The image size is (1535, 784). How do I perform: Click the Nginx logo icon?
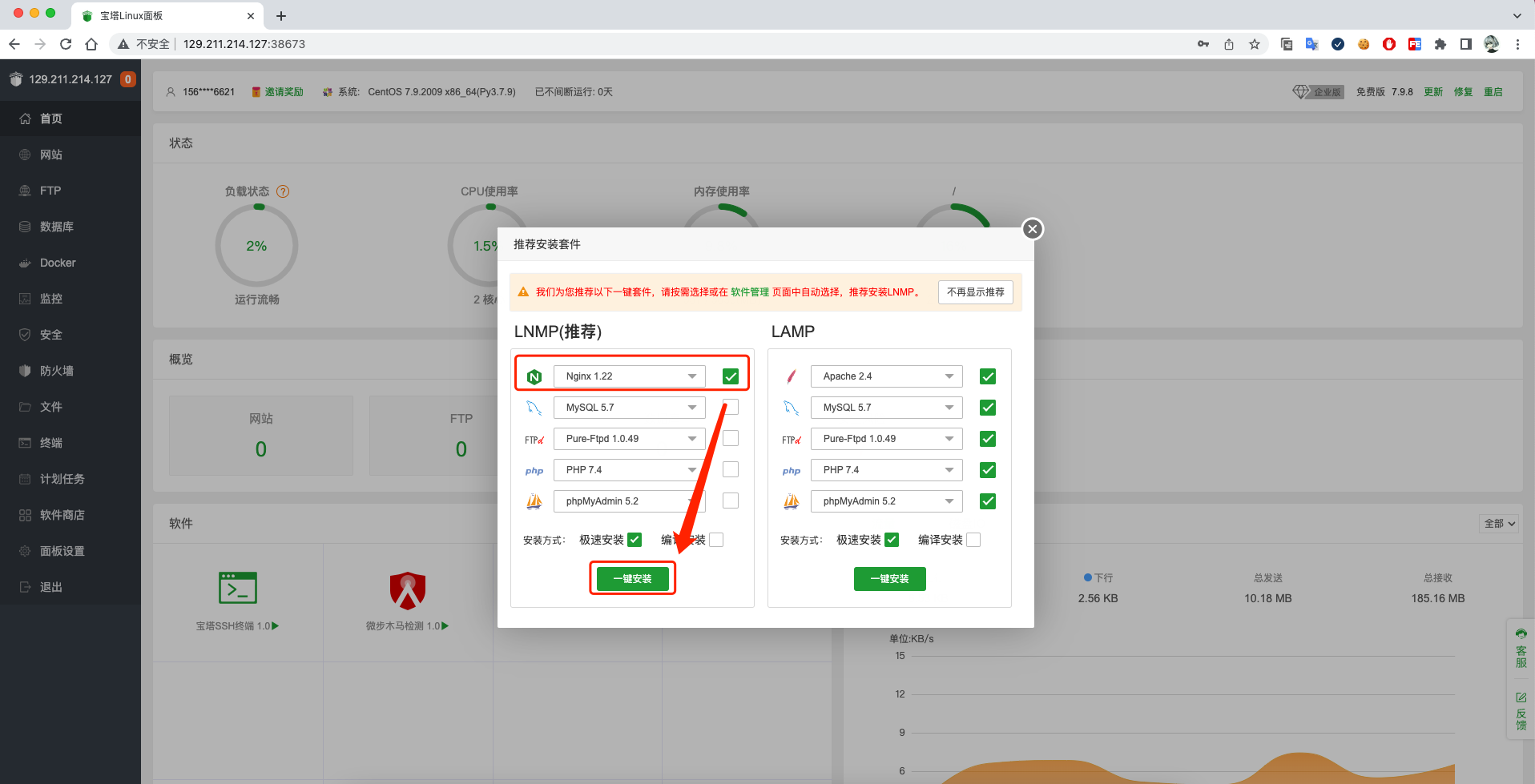click(x=534, y=376)
